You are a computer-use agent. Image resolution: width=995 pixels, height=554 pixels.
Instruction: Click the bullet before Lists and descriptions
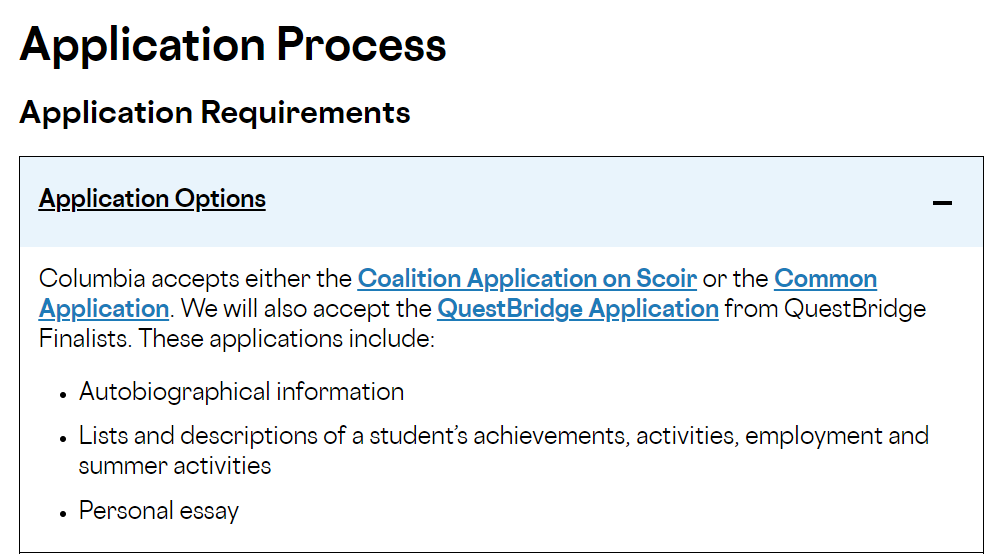[x=64, y=438]
